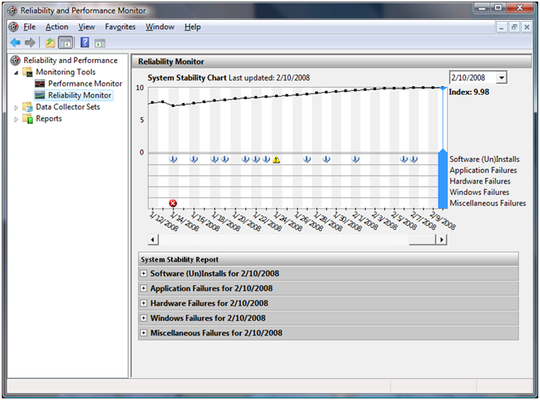Expand Application Failures for 2/10/2008
The width and height of the screenshot is (540, 400).
pos(144,288)
